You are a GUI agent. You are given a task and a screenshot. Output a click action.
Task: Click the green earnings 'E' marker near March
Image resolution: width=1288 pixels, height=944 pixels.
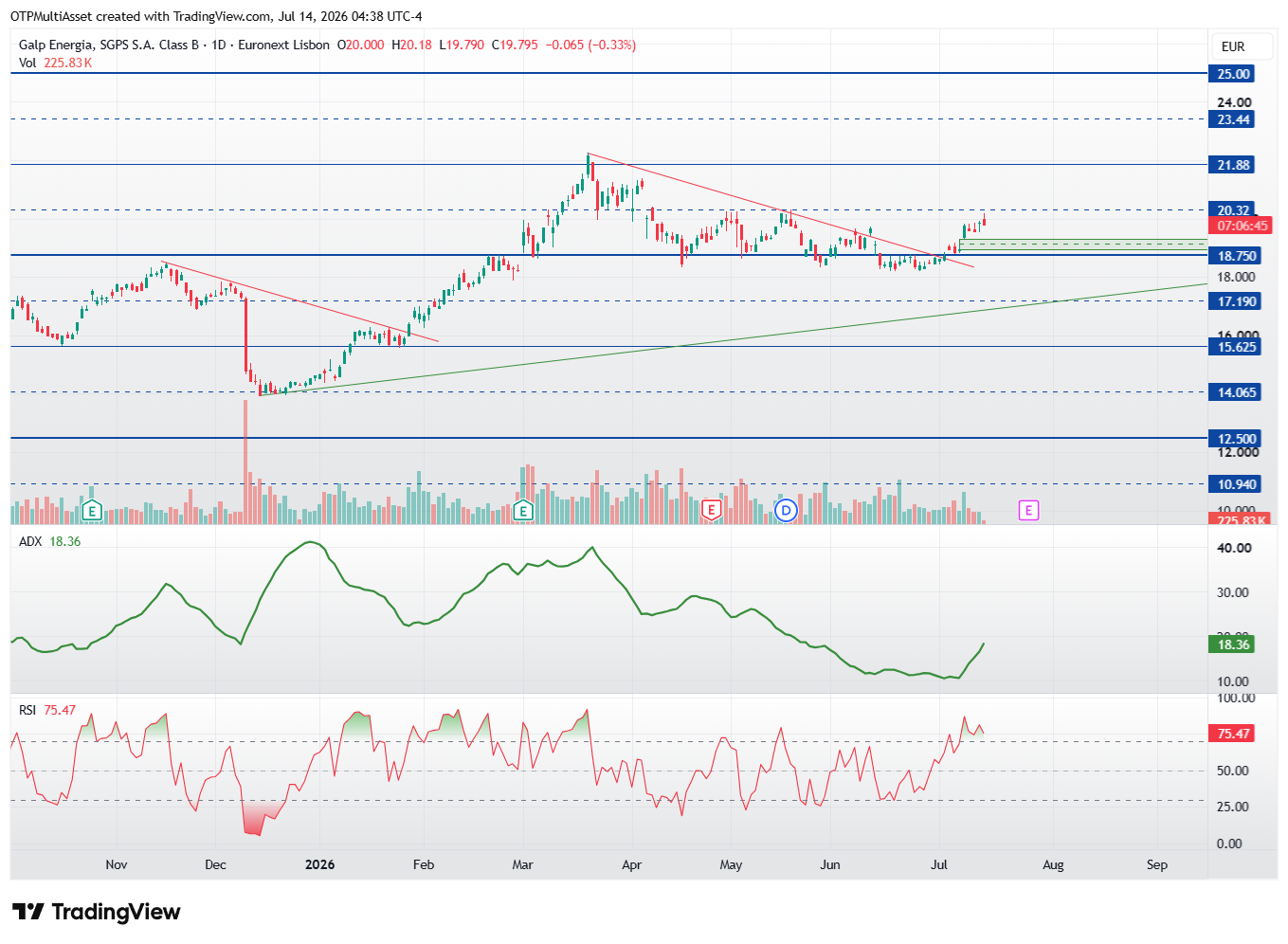tap(523, 511)
